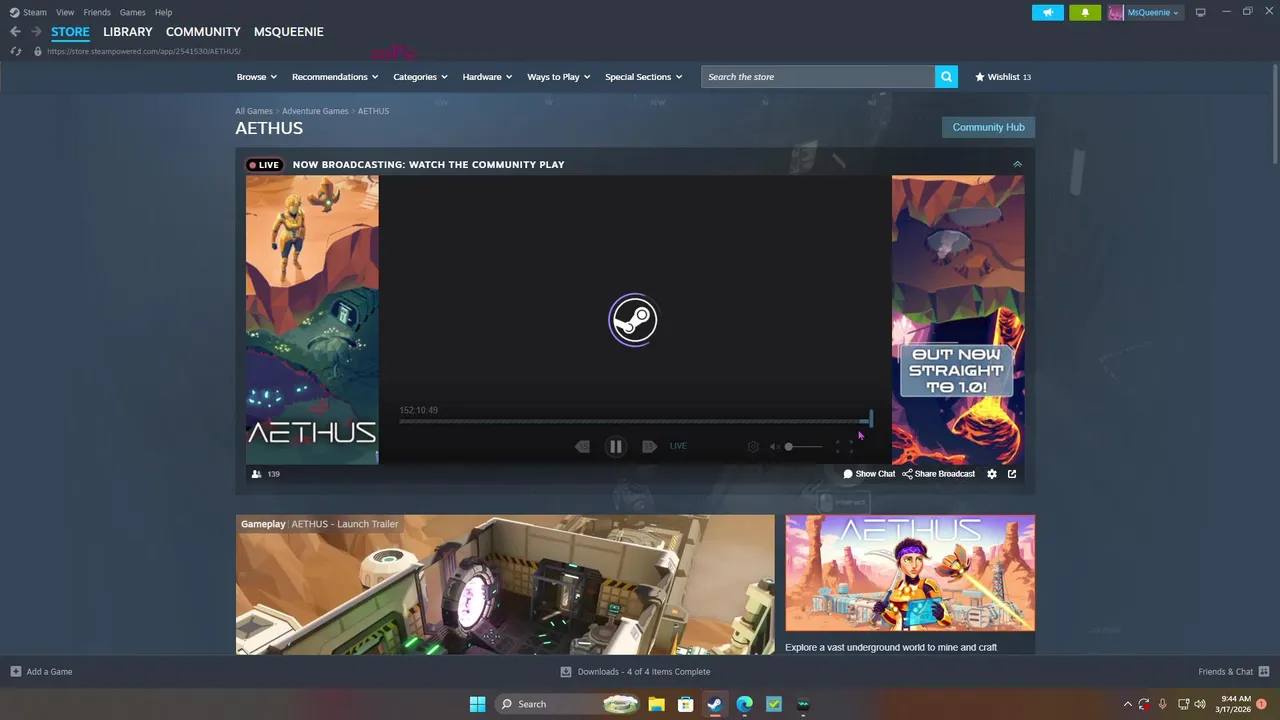This screenshot has width=1280, height=720.
Task: Click Add a Game
Action: point(41,672)
